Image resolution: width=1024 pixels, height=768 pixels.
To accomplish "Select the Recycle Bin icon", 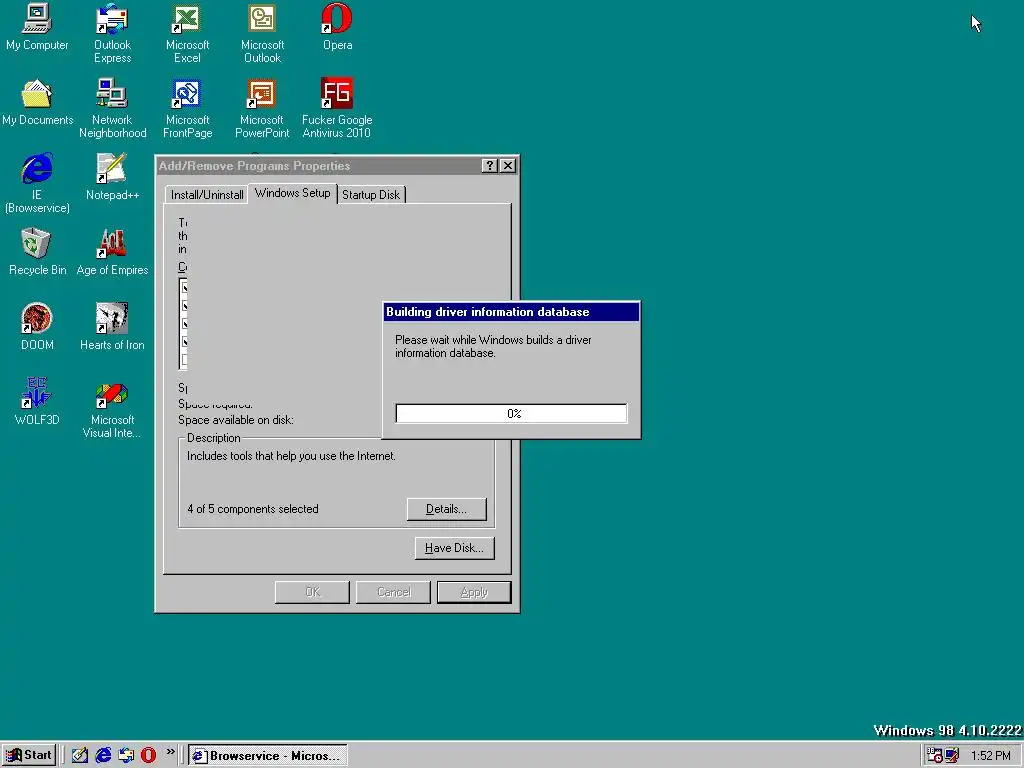I will coord(37,252).
